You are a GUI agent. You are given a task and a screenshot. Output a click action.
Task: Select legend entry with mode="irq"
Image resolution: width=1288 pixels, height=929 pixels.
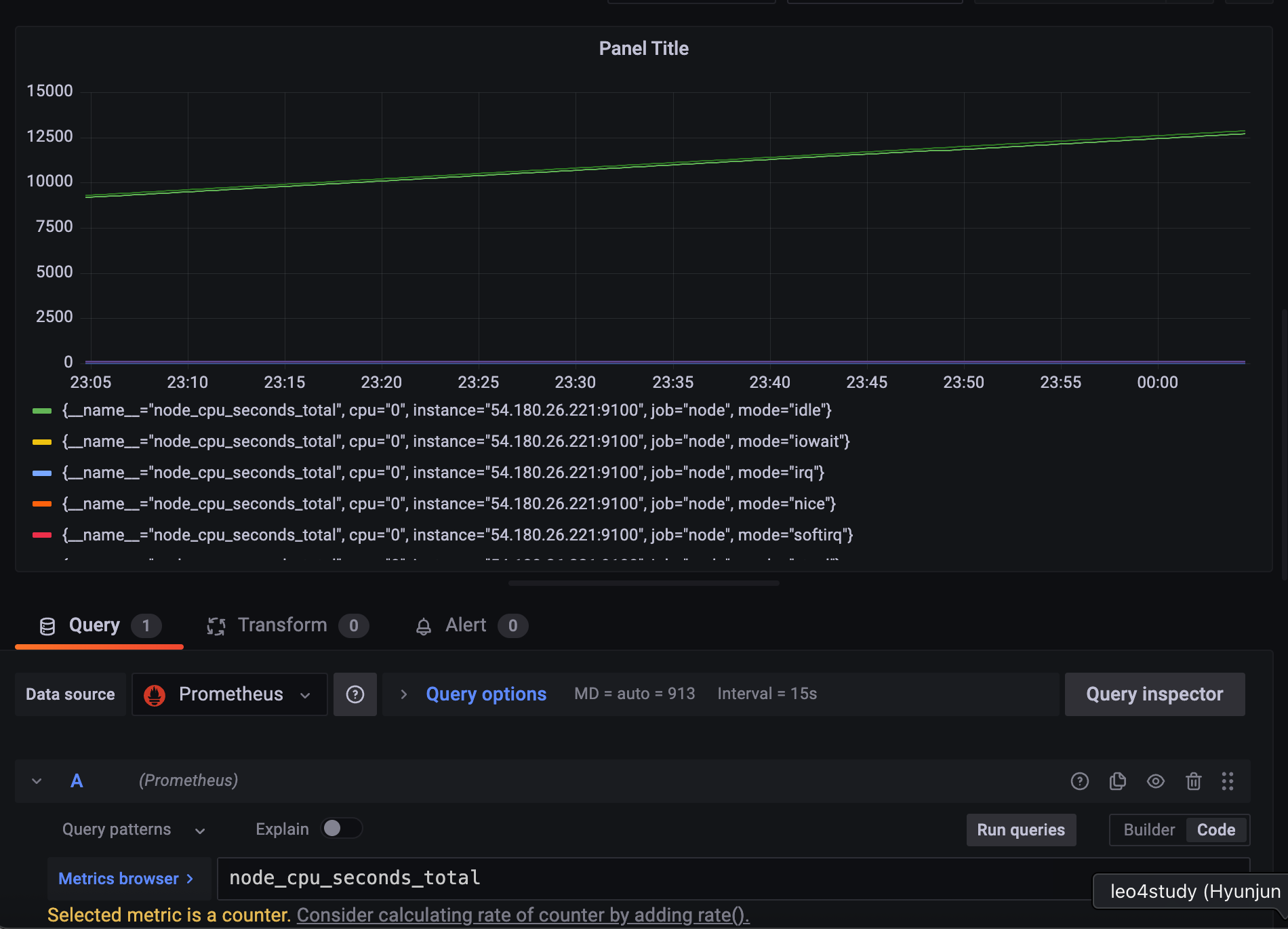pos(443,473)
